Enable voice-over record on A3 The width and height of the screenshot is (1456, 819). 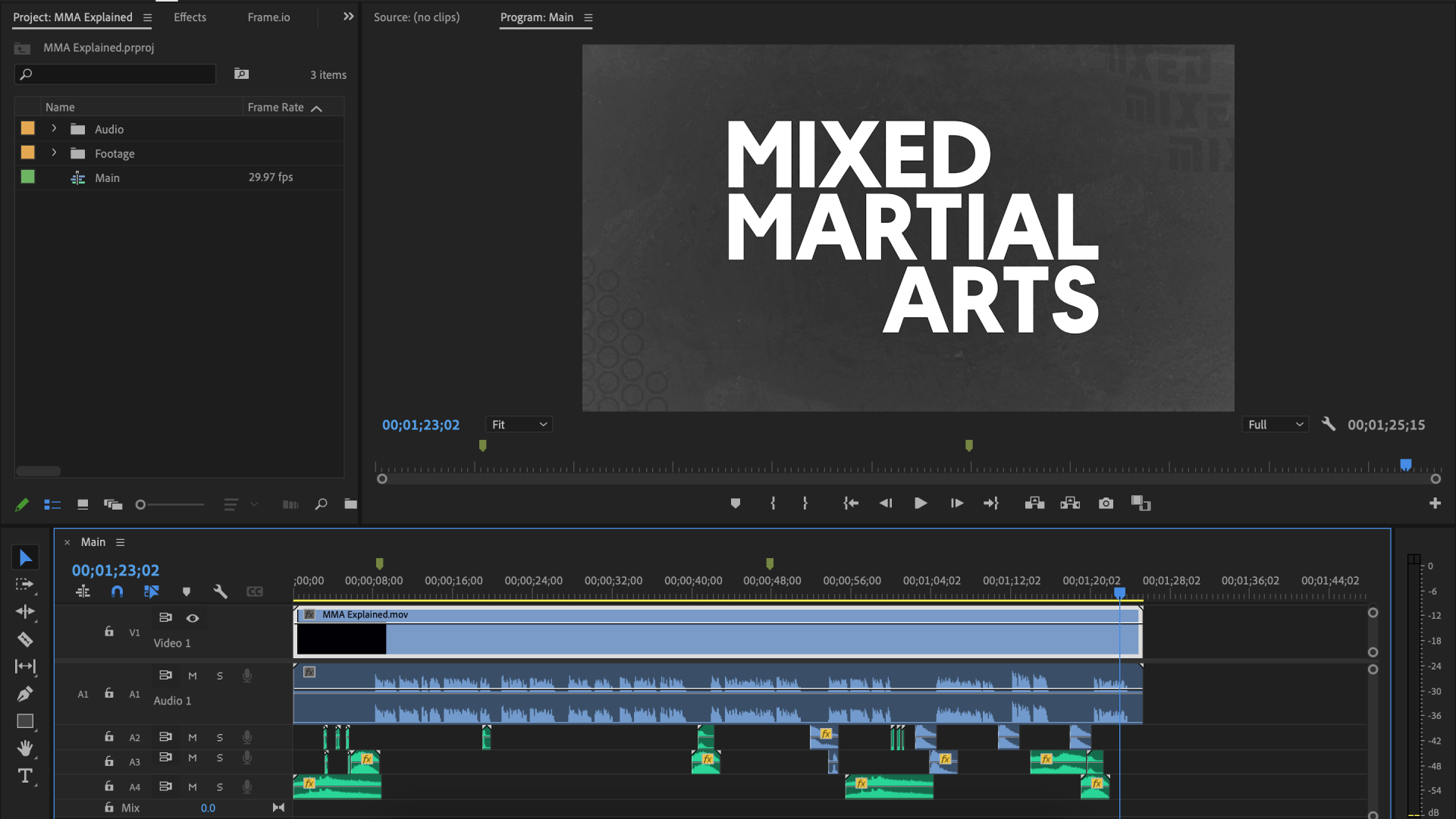click(x=246, y=758)
